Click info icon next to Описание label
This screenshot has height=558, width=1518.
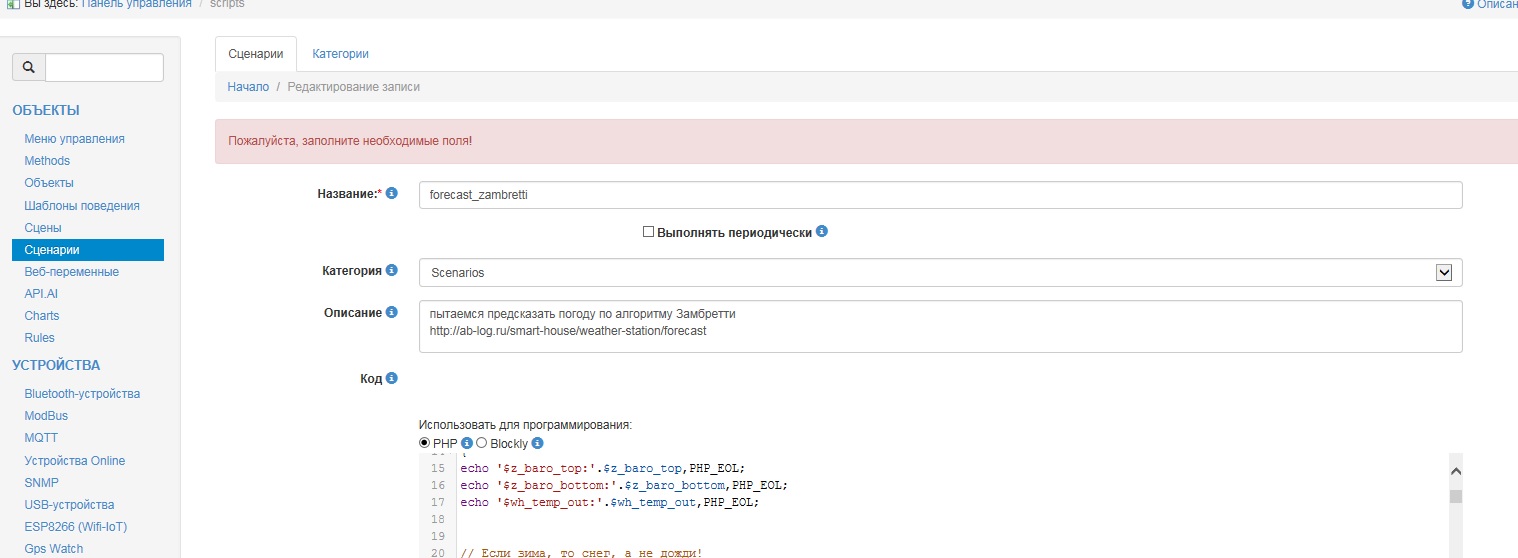pos(392,313)
